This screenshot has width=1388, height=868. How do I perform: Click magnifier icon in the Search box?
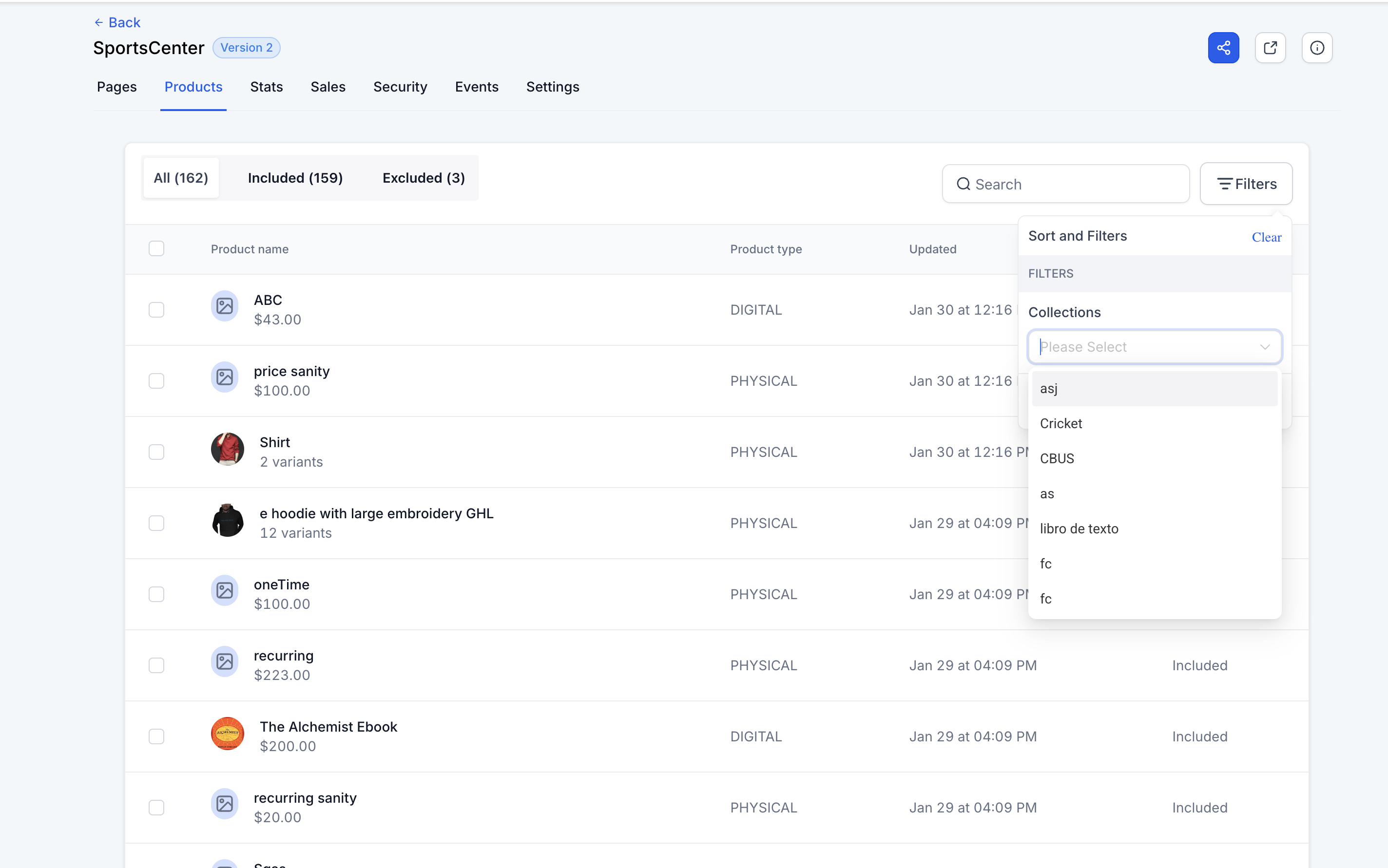tap(963, 184)
